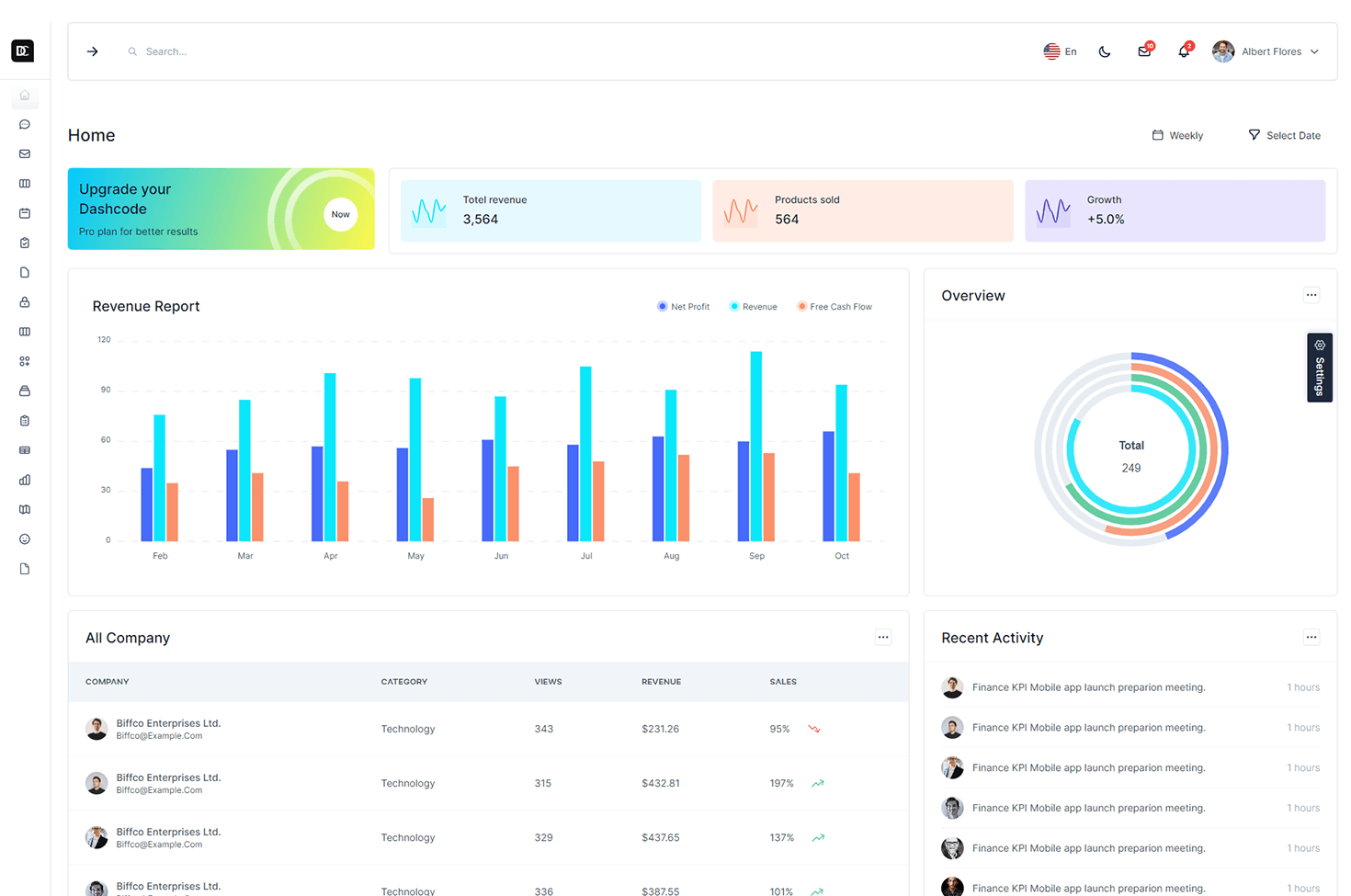Open the vertical Settings tab
The image size is (1351, 896).
point(1320,368)
